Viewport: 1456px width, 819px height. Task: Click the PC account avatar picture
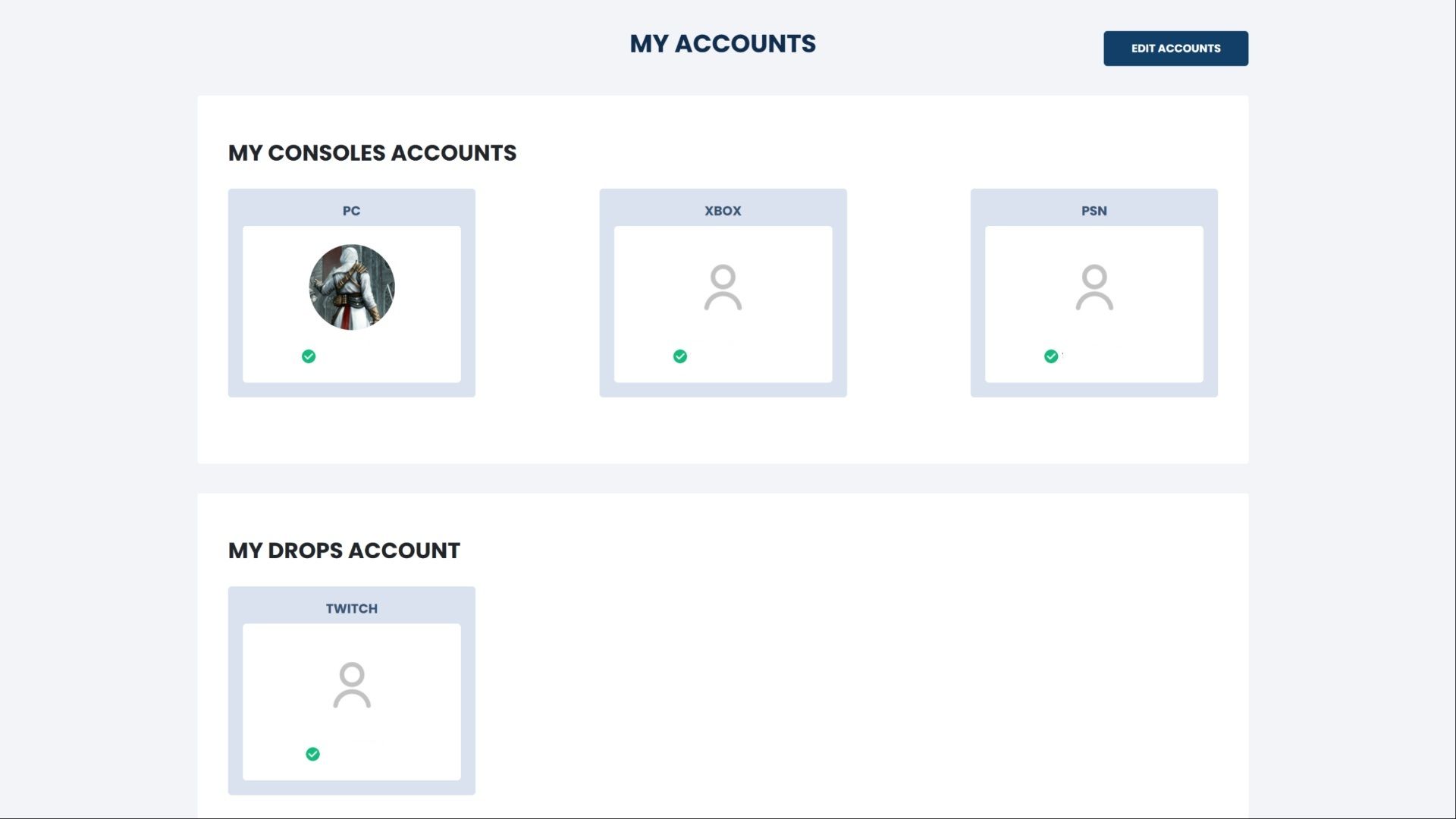pyautogui.click(x=352, y=287)
